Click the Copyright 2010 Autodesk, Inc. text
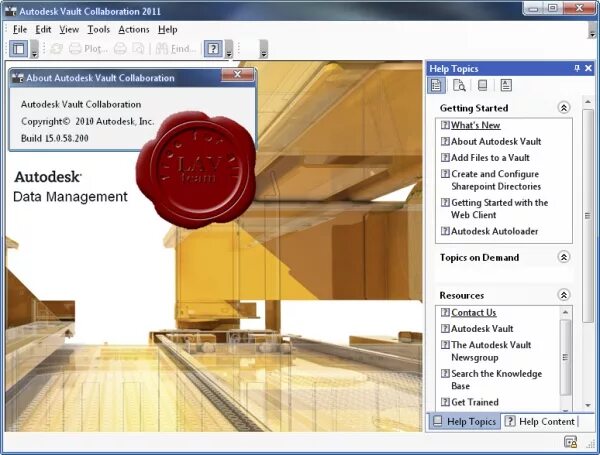The height and width of the screenshot is (455, 600). pyautogui.click(x=88, y=121)
